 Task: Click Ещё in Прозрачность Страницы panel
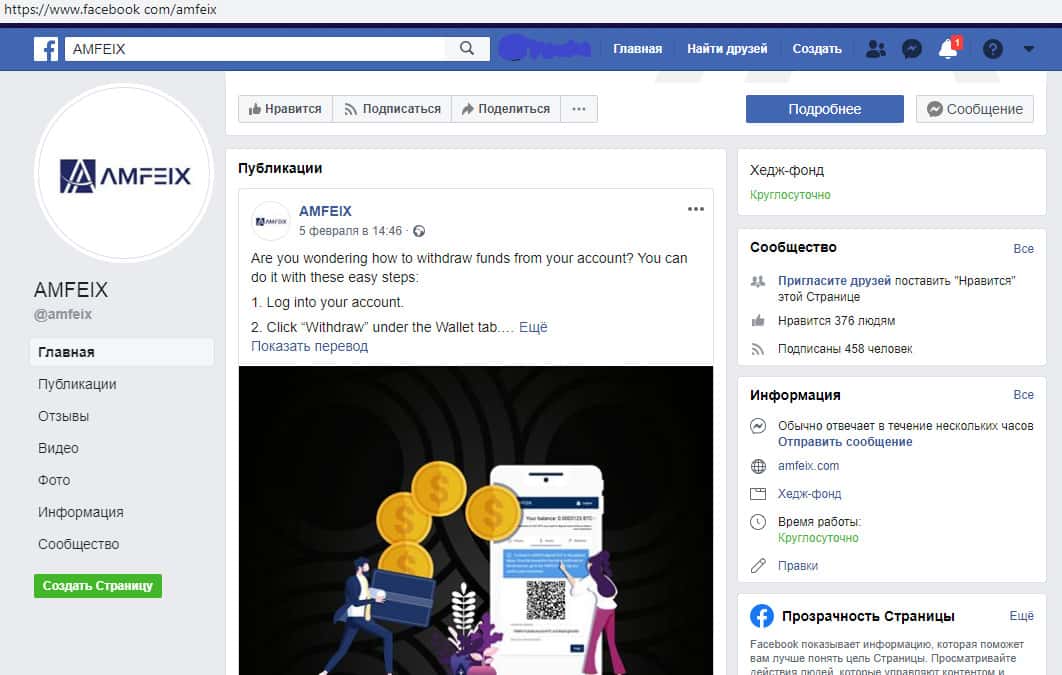[1021, 615]
